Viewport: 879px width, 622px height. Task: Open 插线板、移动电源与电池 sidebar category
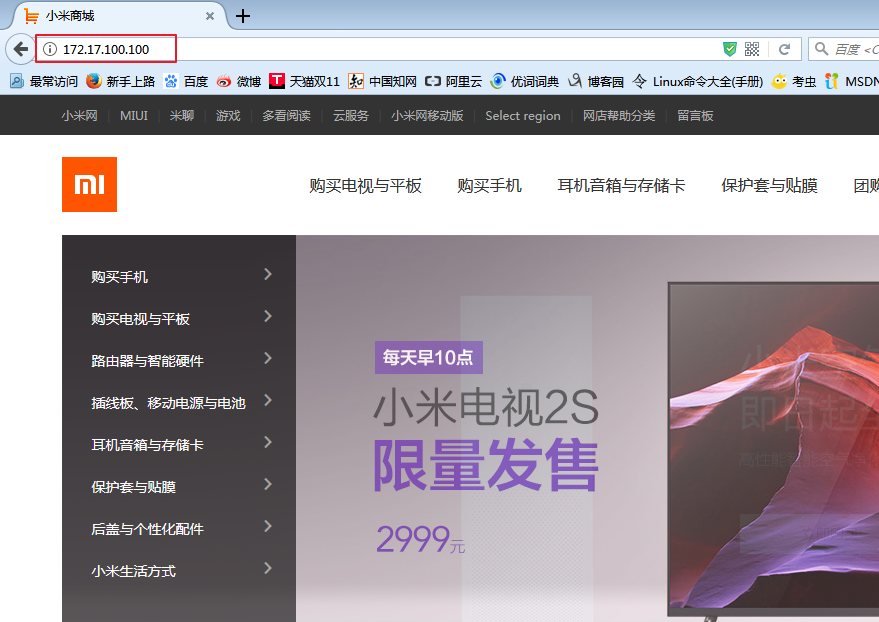pyautogui.click(x=169, y=403)
